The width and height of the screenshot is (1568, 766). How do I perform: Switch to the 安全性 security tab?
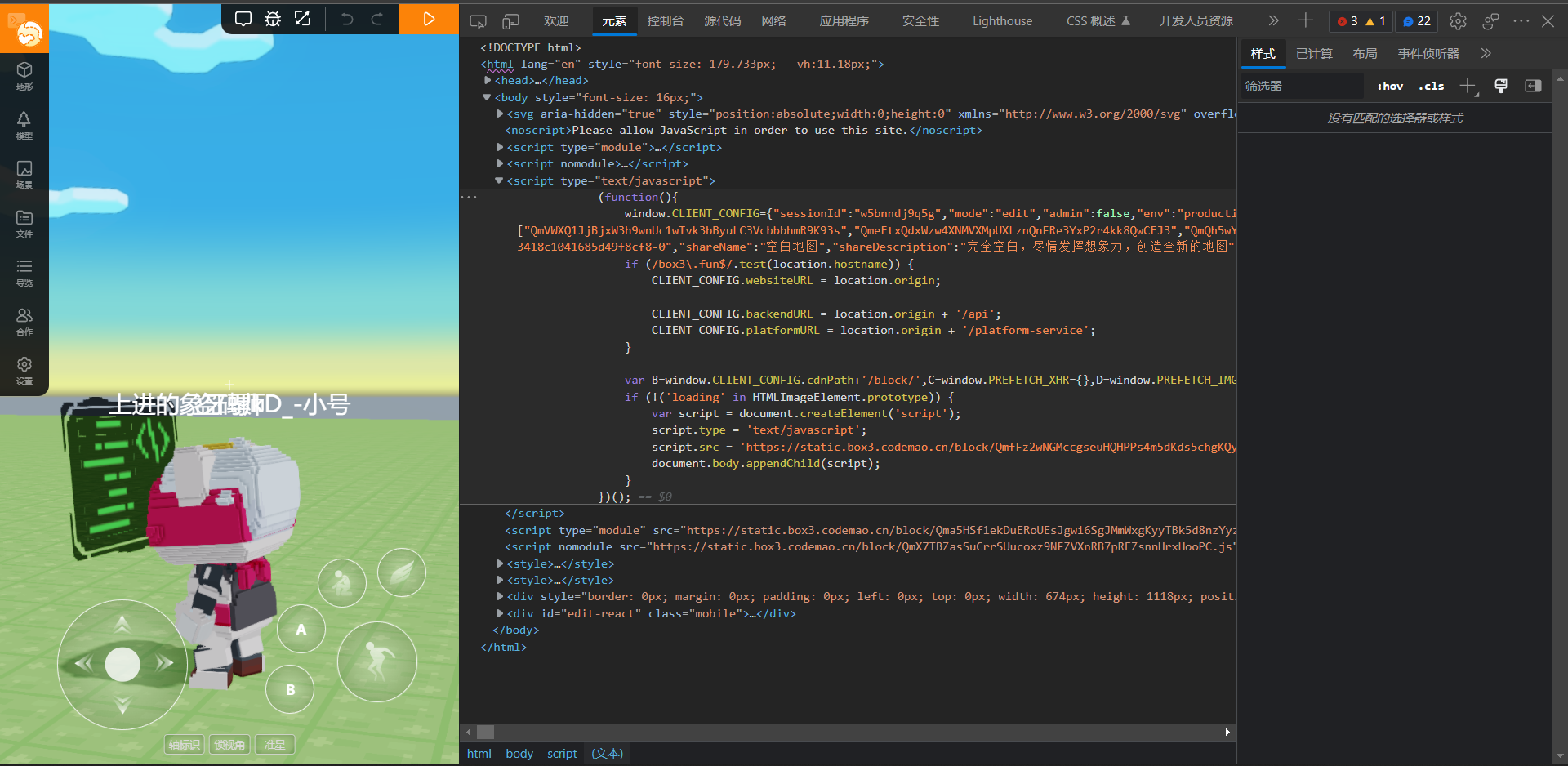point(920,21)
